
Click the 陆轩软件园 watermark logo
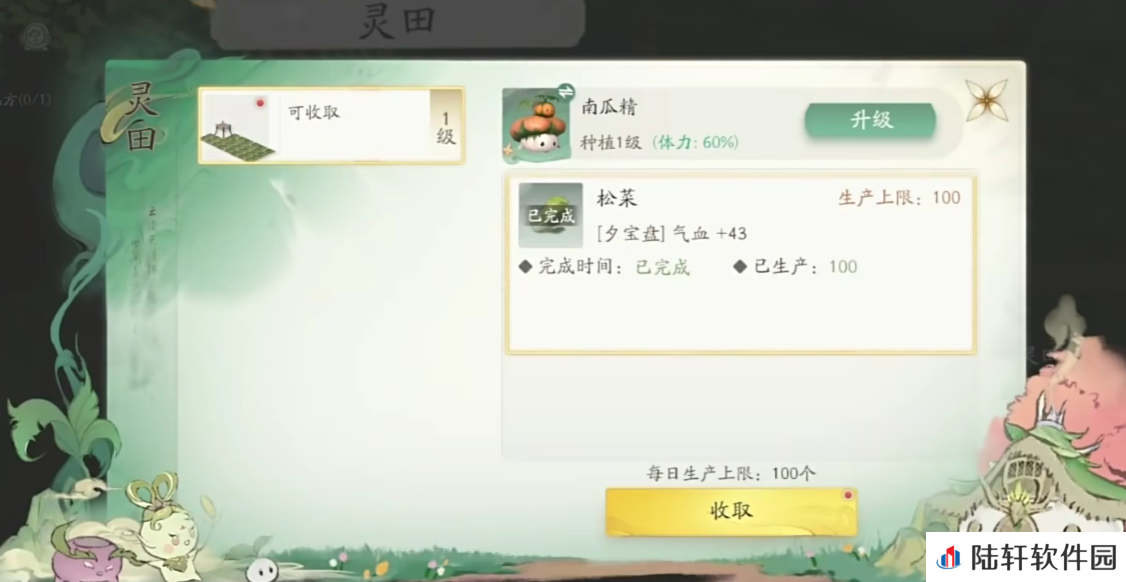pos(1026,558)
